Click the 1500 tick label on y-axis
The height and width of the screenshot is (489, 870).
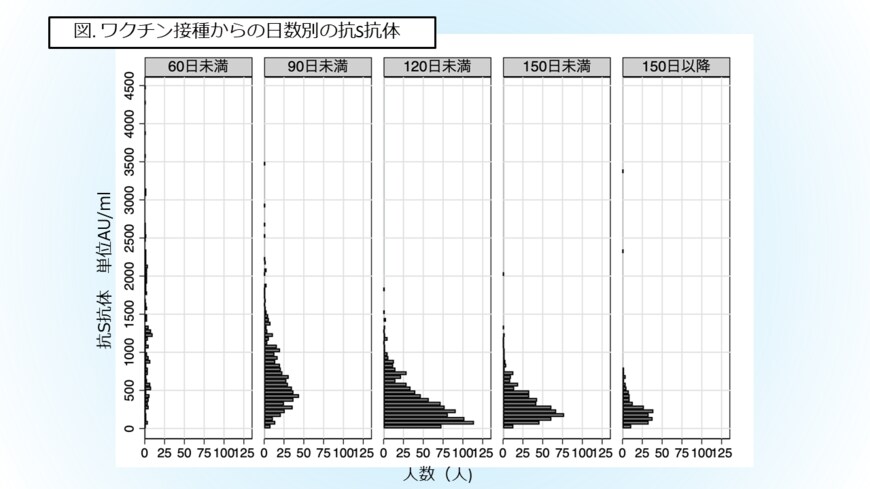pyautogui.click(x=129, y=315)
